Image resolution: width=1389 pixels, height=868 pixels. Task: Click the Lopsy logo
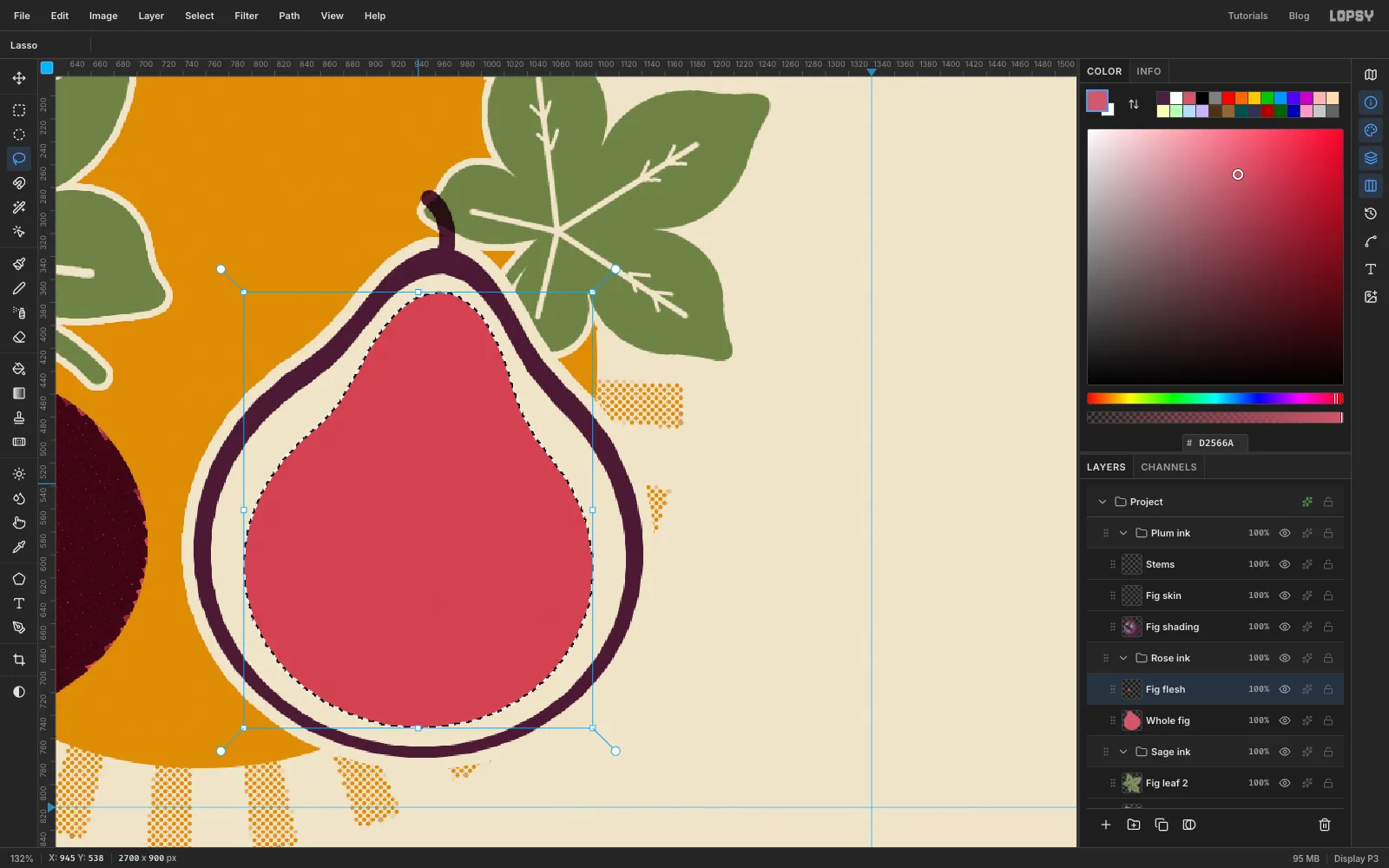point(1352,16)
